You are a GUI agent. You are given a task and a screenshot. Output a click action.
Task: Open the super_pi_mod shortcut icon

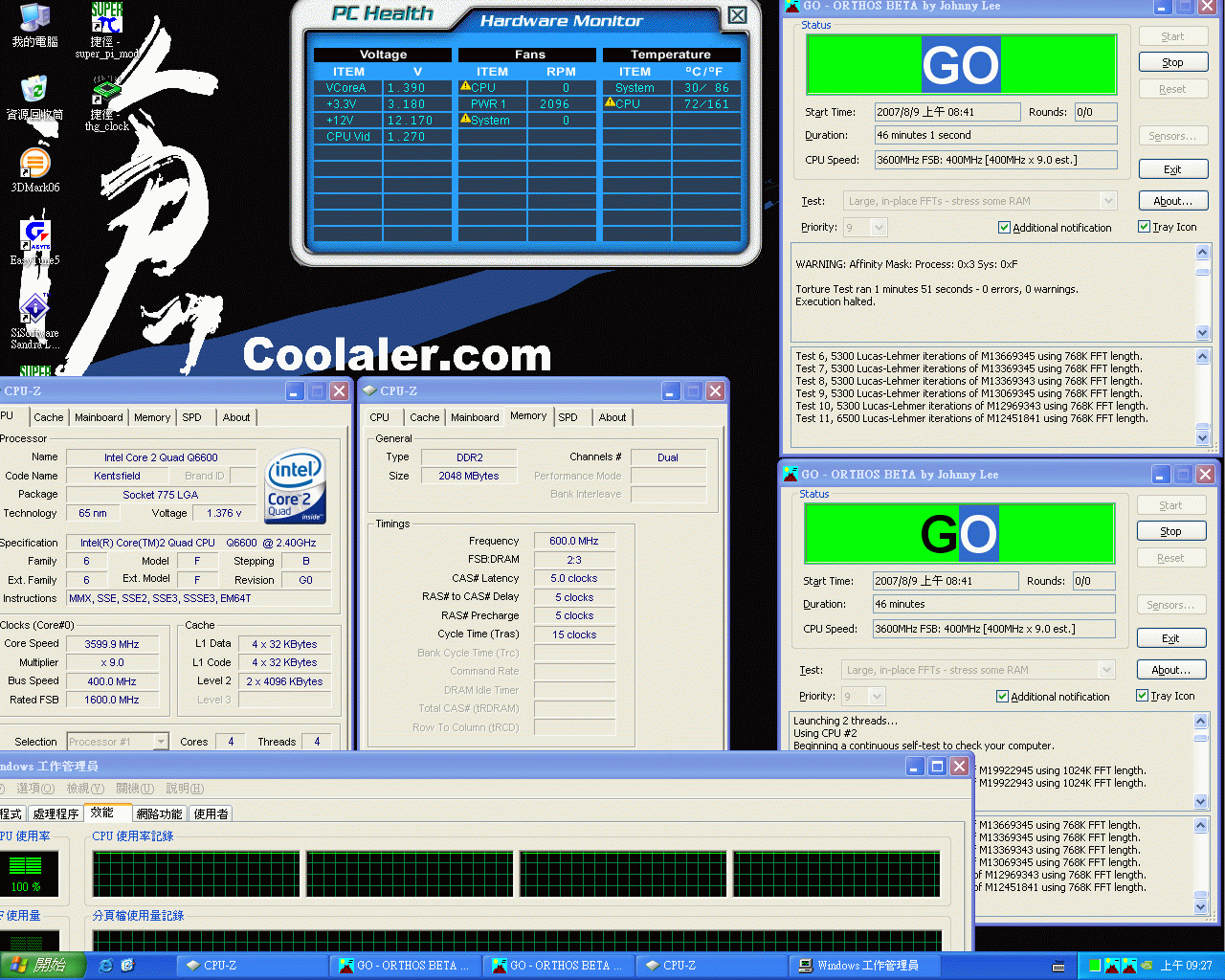point(106,29)
